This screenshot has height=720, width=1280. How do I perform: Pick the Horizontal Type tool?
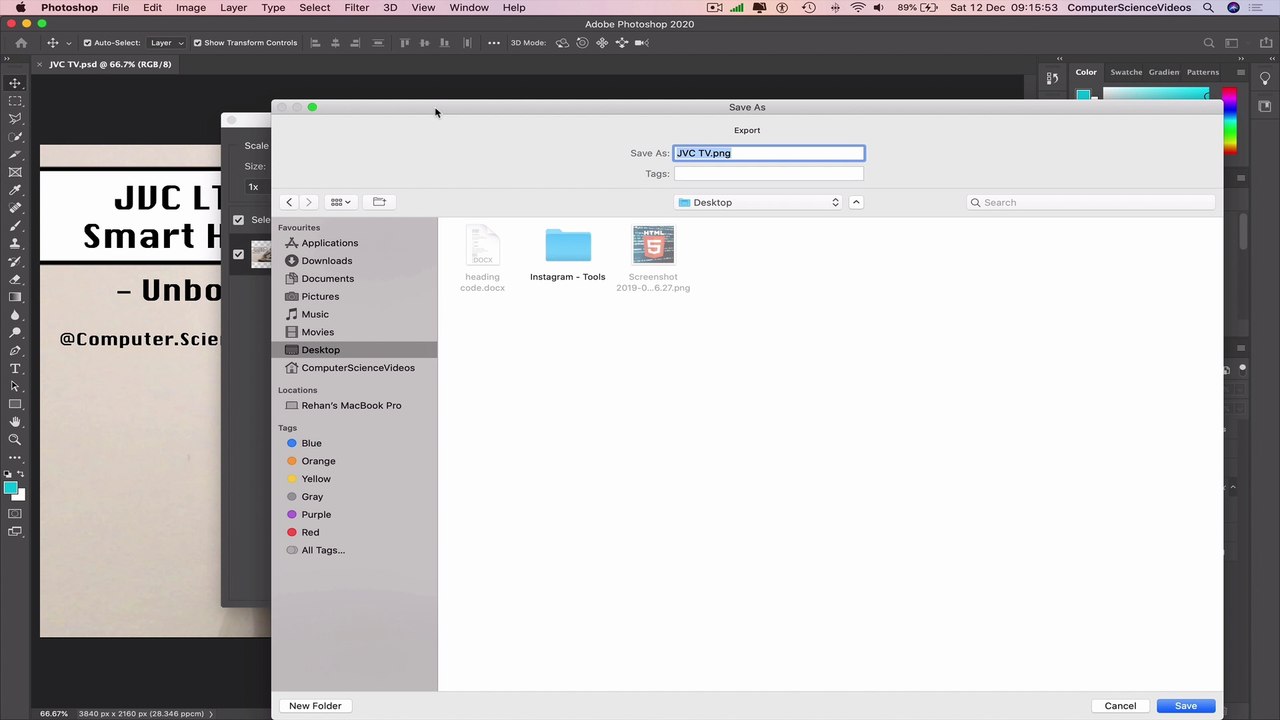[x=15, y=369]
